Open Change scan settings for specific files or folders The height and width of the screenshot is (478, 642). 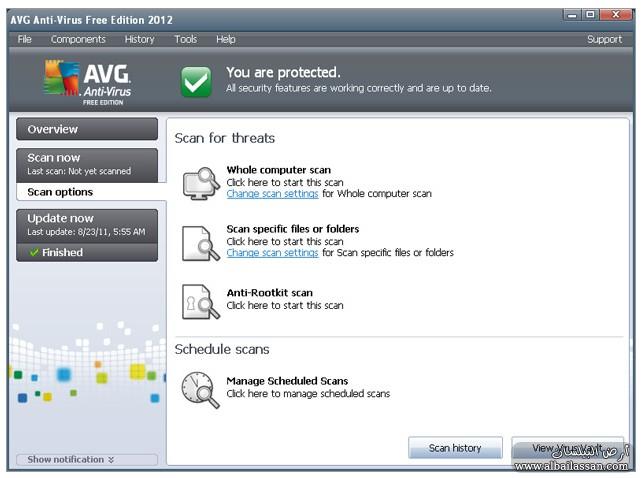click(x=272, y=253)
